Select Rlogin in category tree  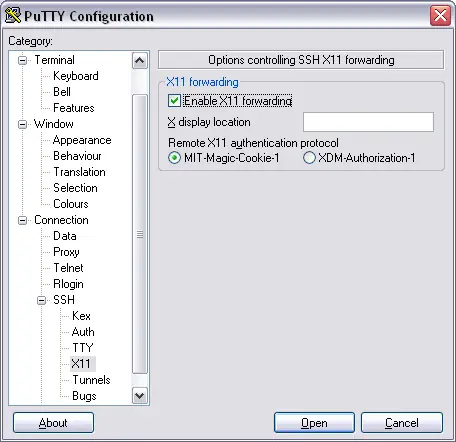coord(68,284)
